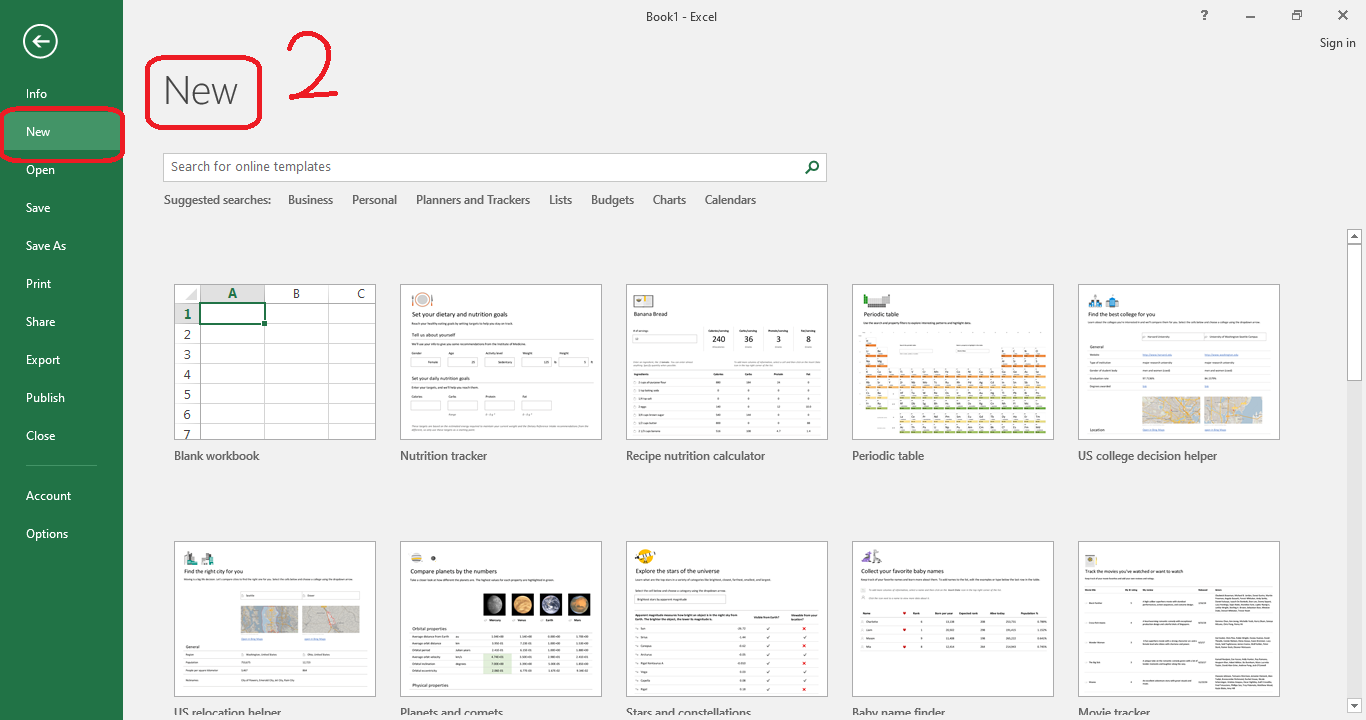This screenshot has height=720, width=1366.
Task: Click the 'Periodic table' caption text
Action: coord(888,456)
